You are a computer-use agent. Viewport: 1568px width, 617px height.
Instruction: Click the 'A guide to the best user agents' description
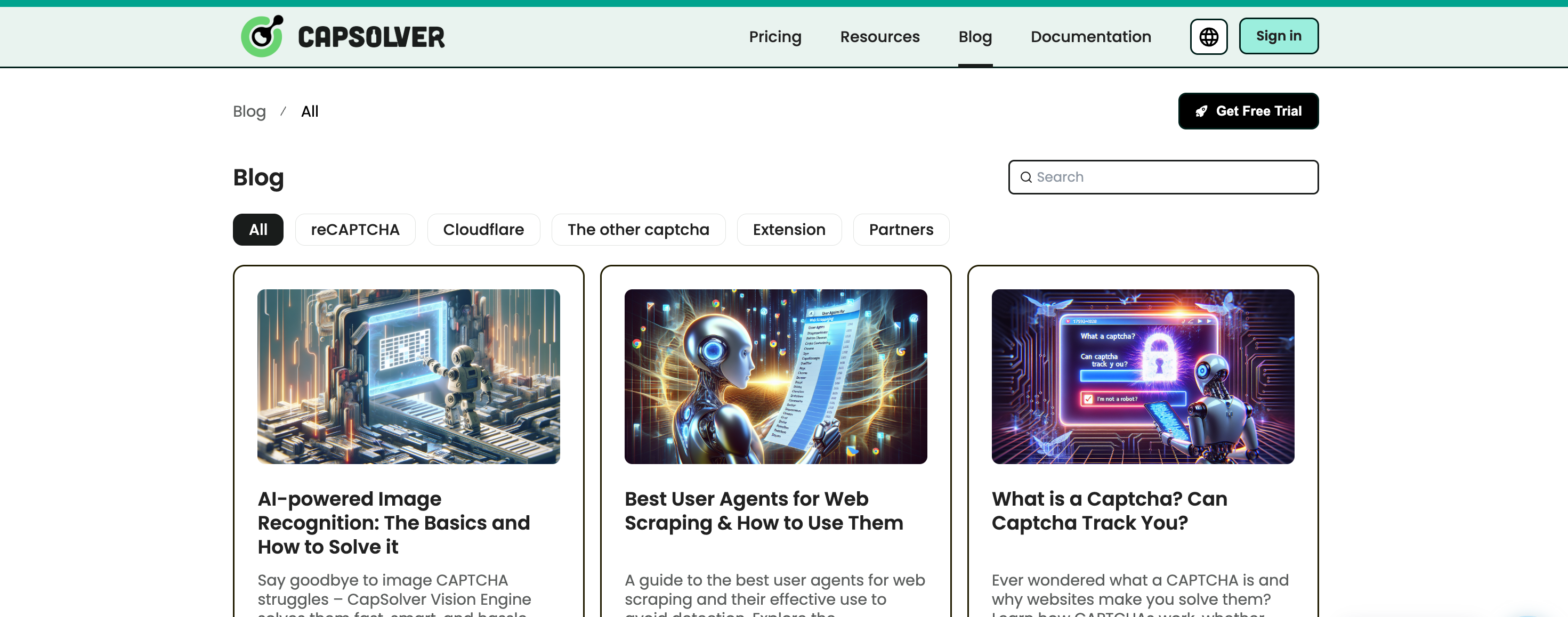pos(775,595)
